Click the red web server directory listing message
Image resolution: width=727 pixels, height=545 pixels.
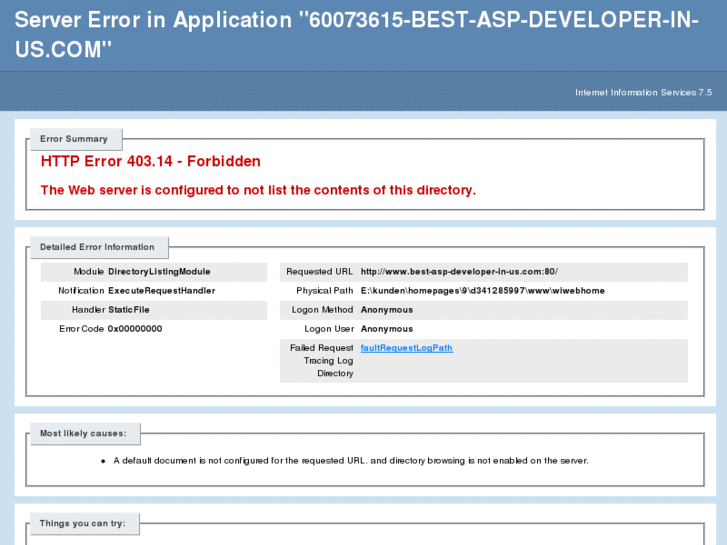(258, 190)
